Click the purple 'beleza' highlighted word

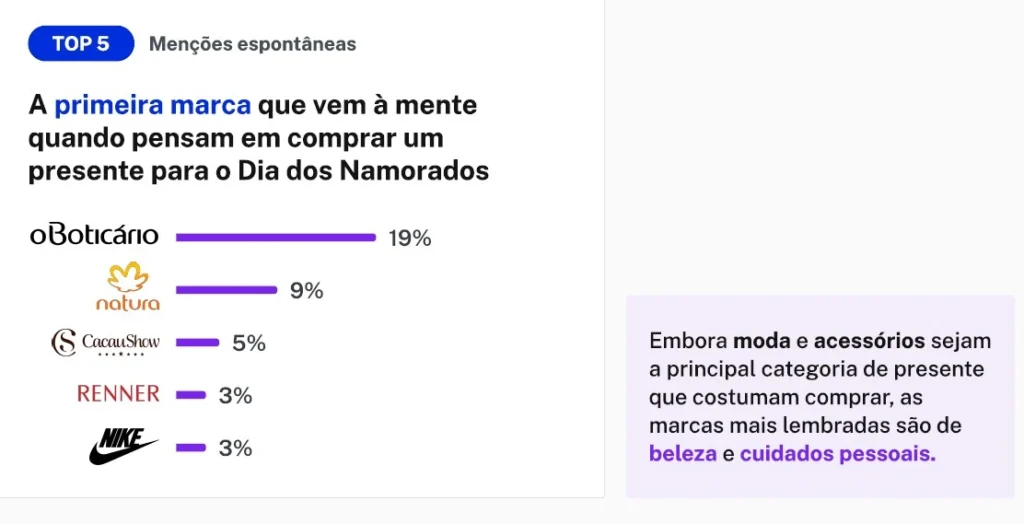(682, 453)
